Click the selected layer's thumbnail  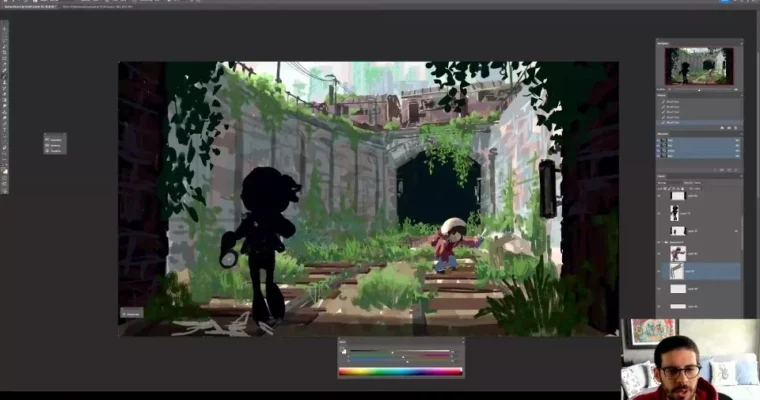(677, 272)
